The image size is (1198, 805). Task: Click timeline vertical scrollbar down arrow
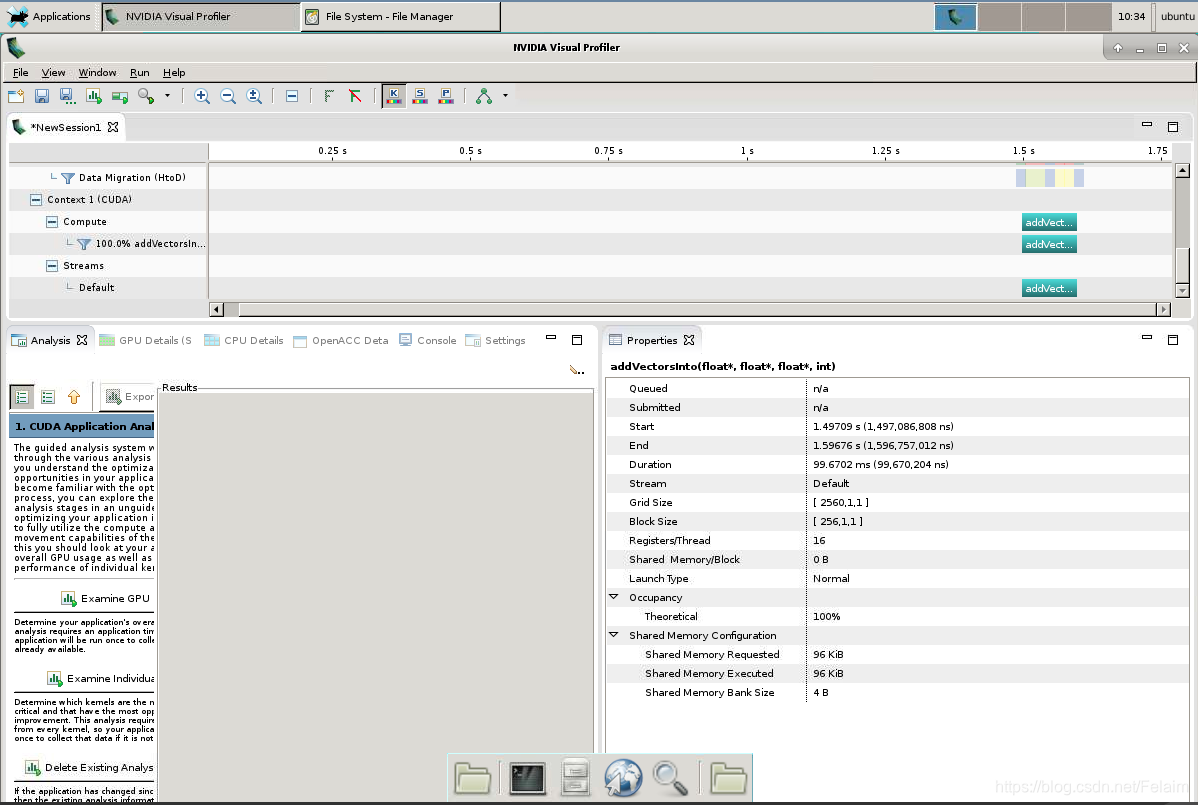(x=1182, y=290)
